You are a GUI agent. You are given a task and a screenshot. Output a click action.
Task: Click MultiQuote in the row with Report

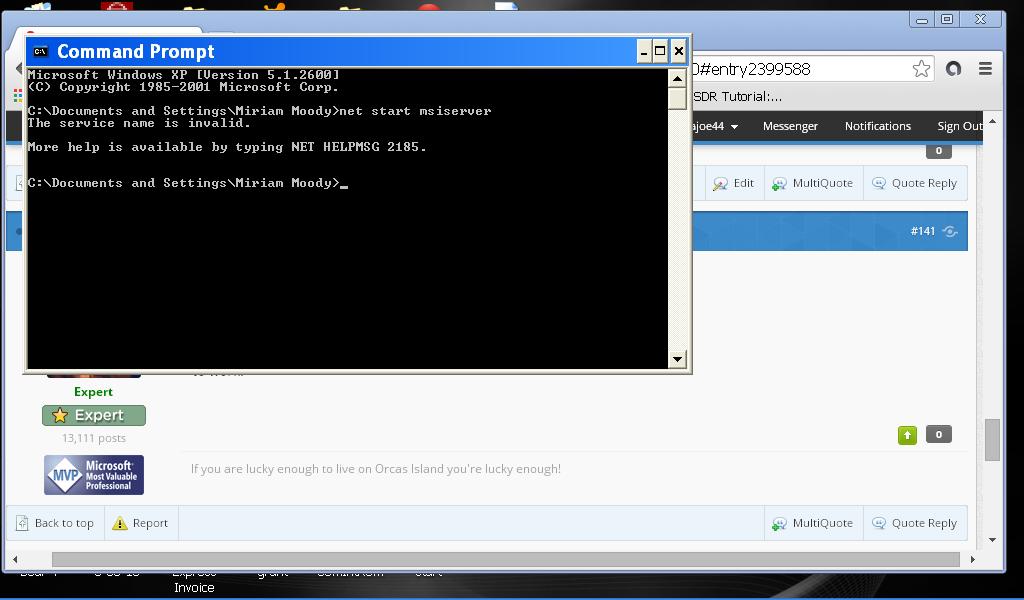point(812,523)
